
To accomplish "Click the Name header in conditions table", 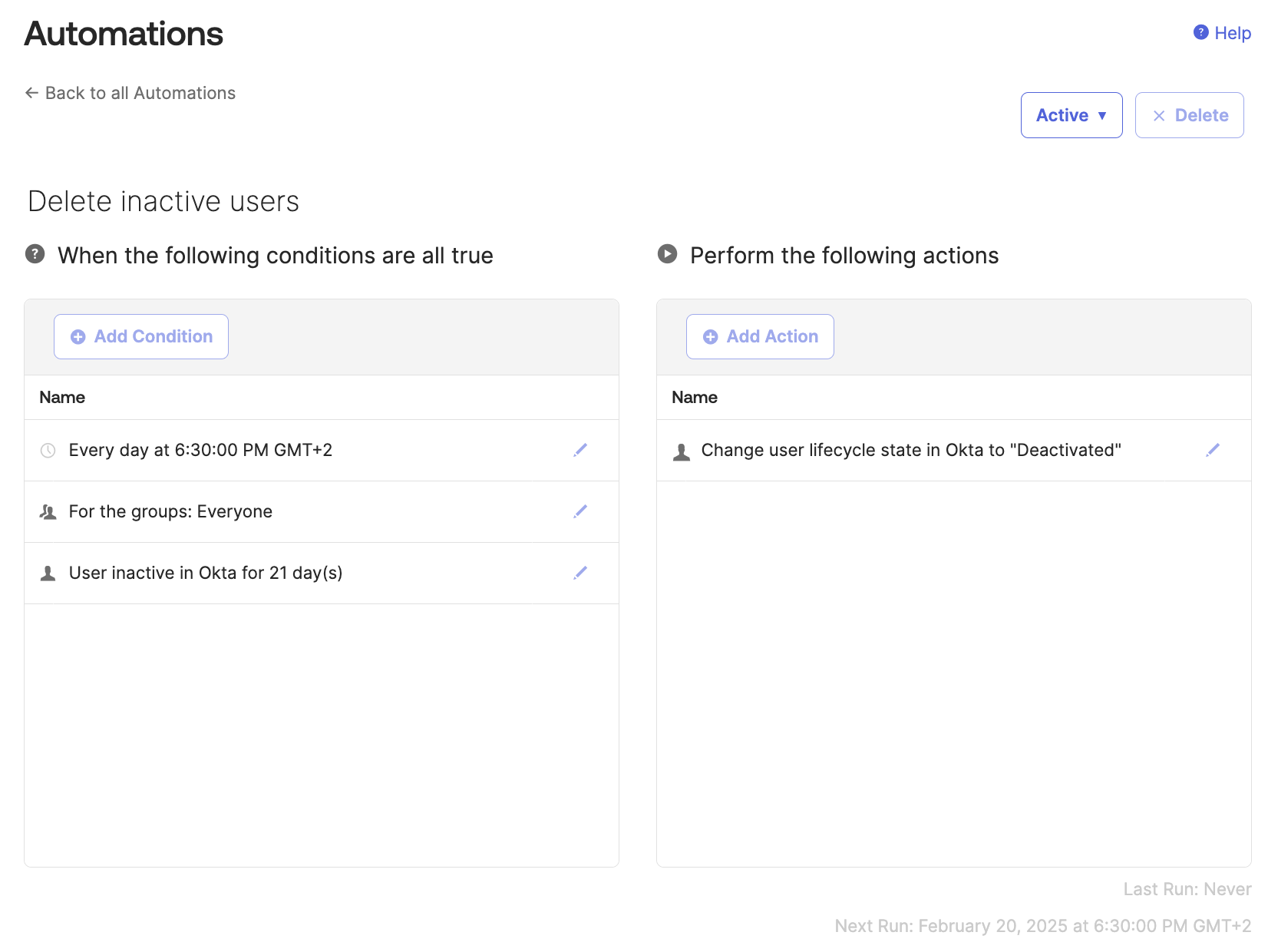I will (x=62, y=397).
